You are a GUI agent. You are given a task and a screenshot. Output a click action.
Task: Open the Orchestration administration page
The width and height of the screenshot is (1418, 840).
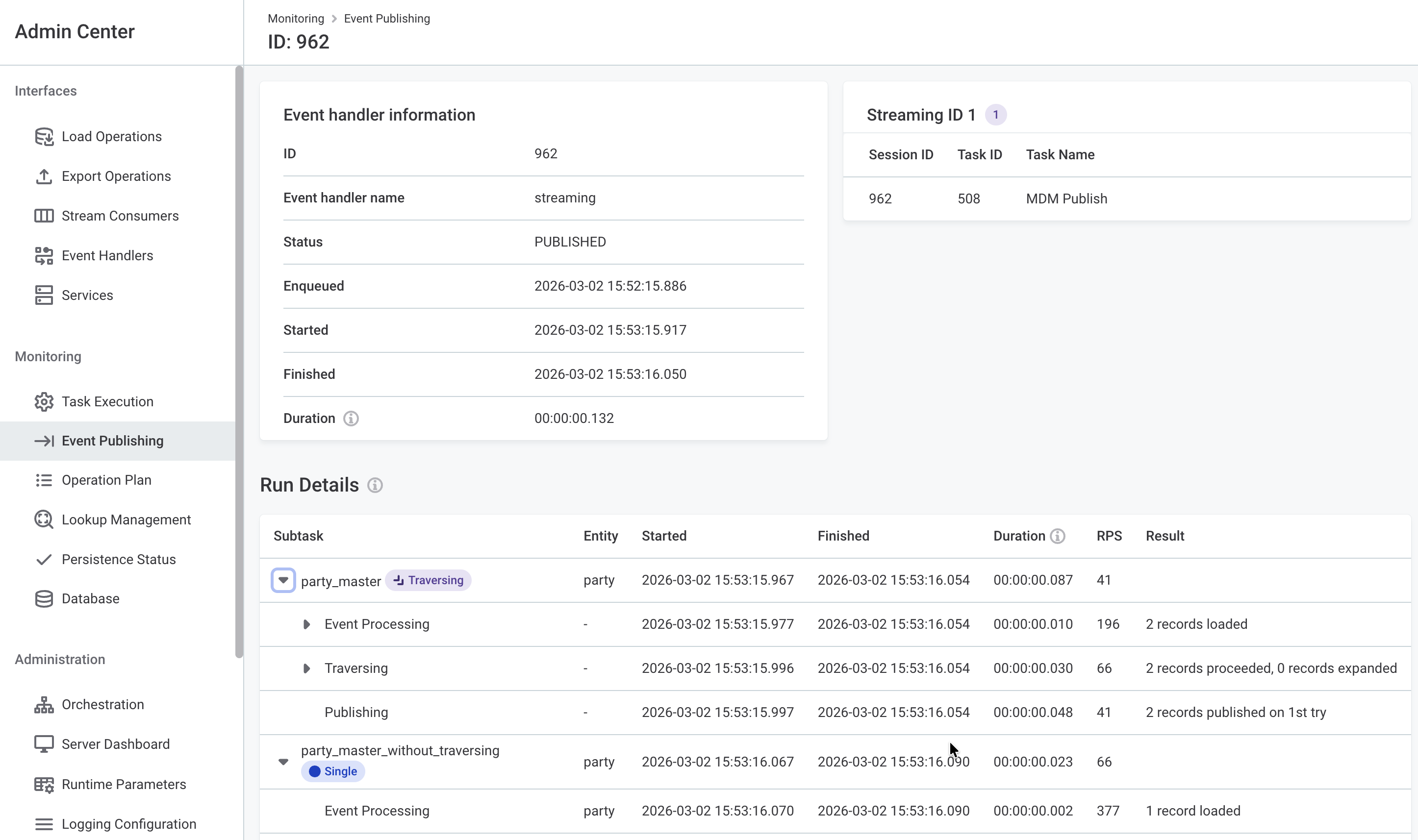(x=103, y=704)
